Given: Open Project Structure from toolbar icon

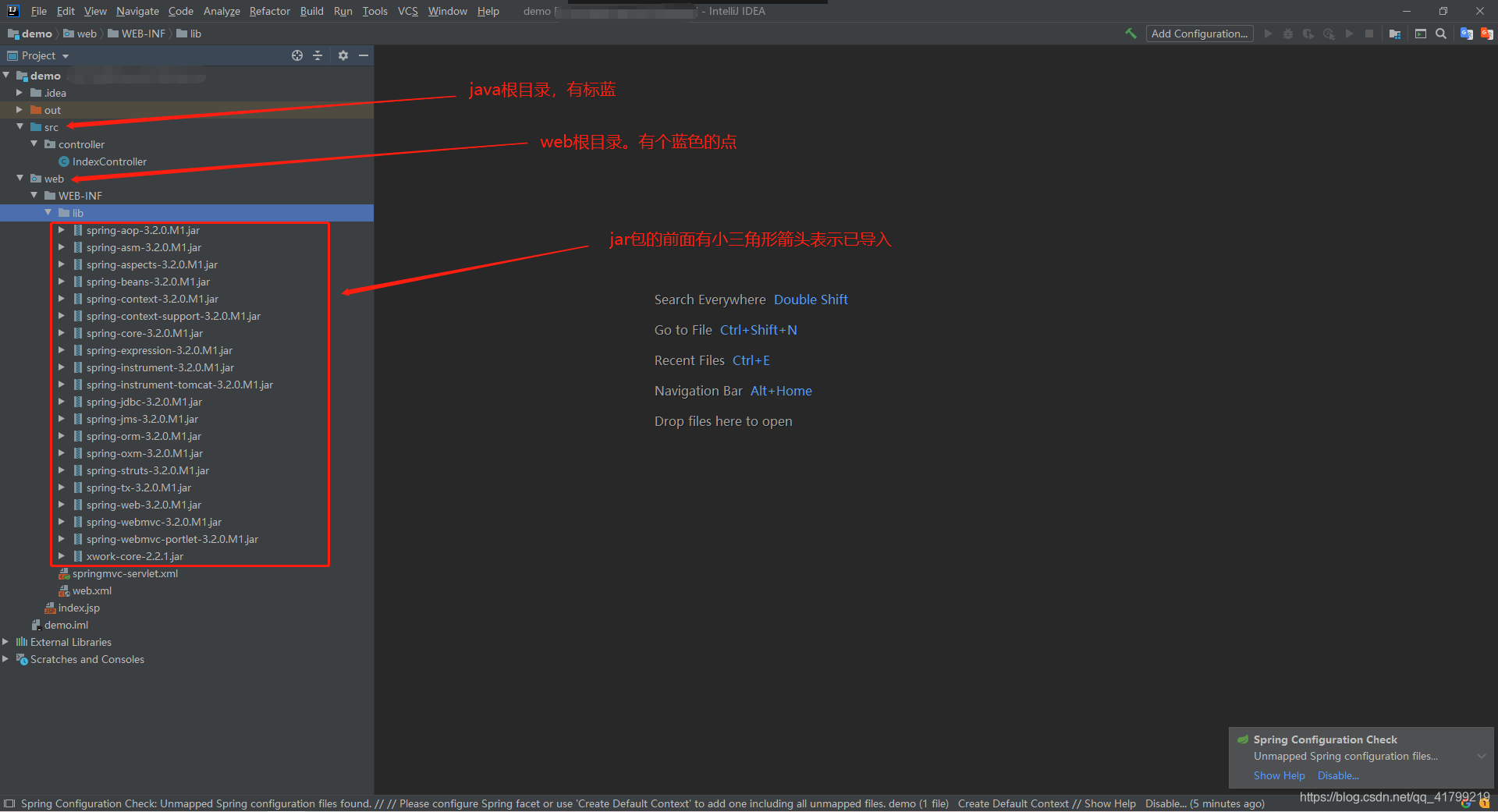Looking at the screenshot, I should point(1395,34).
